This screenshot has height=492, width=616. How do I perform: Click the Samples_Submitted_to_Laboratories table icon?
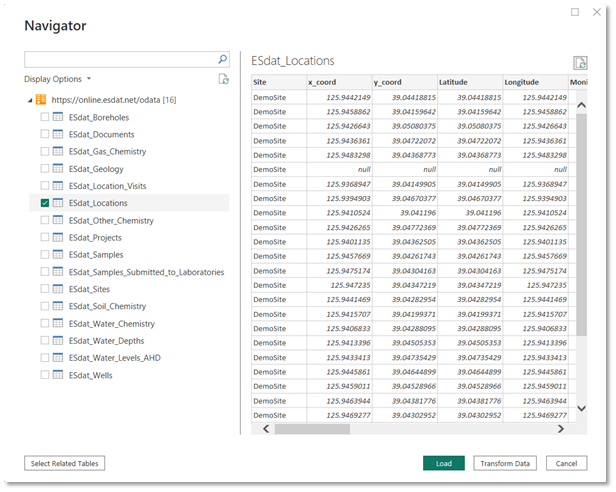58,272
